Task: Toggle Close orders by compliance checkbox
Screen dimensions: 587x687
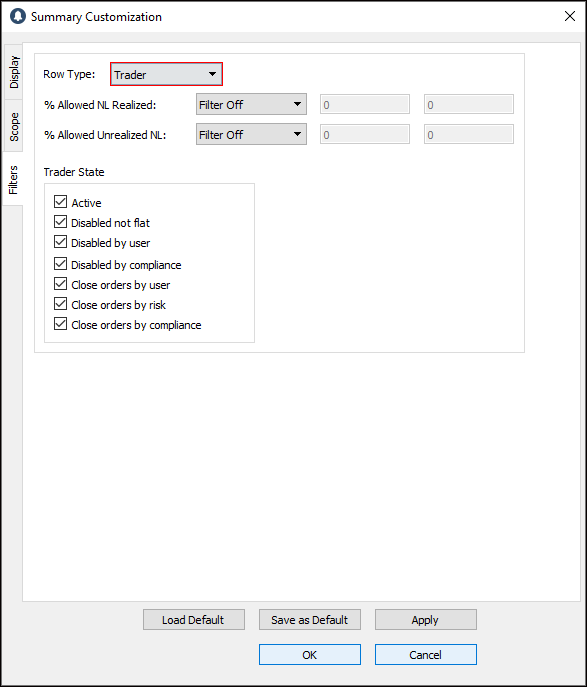Action: tap(60, 324)
